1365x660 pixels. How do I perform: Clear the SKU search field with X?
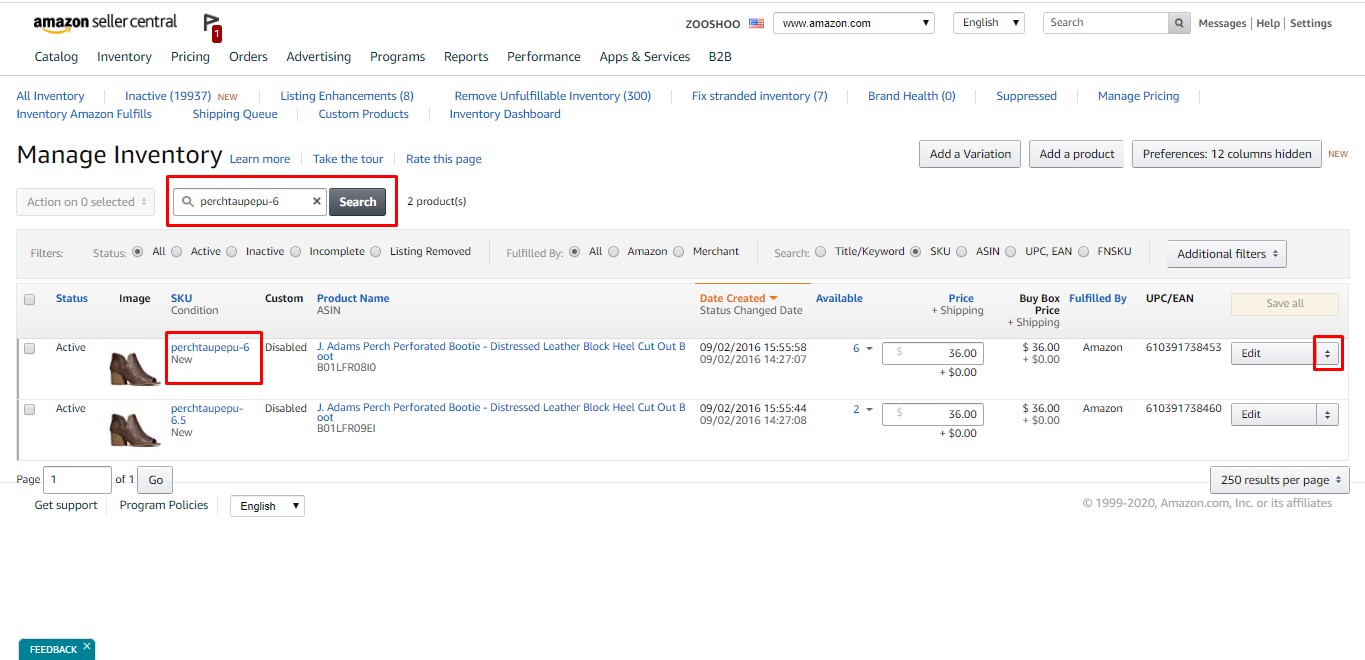pos(316,202)
